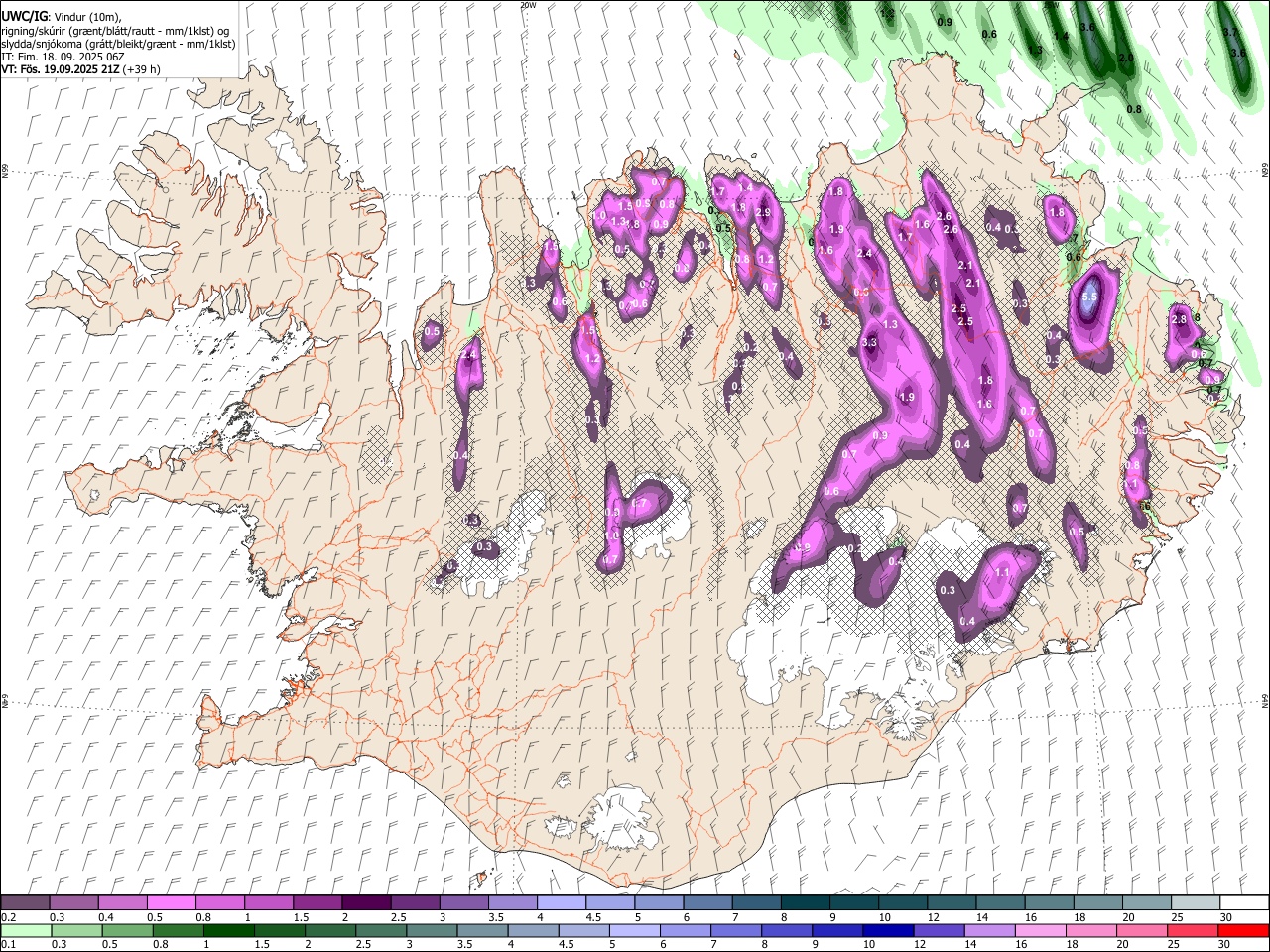Image resolution: width=1270 pixels, height=952 pixels.
Task: Select the rain legend swatch starting at 0.5
Action: [127, 930]
